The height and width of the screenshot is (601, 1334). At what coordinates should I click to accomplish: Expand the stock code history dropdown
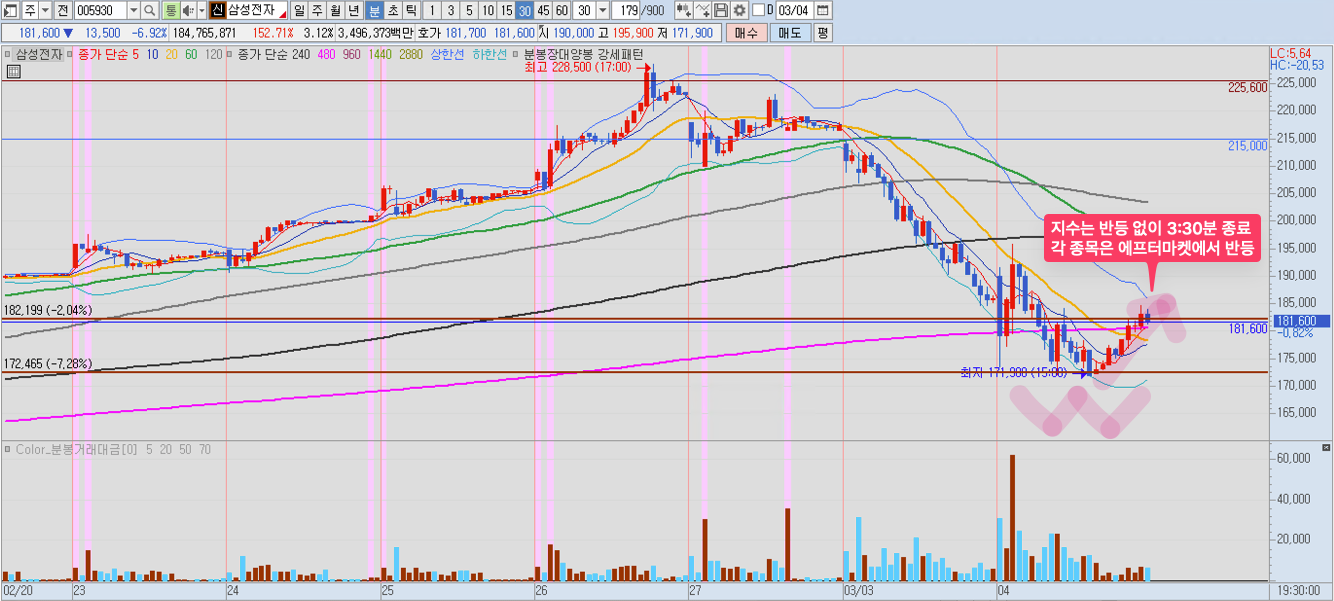tap(133, 10)
